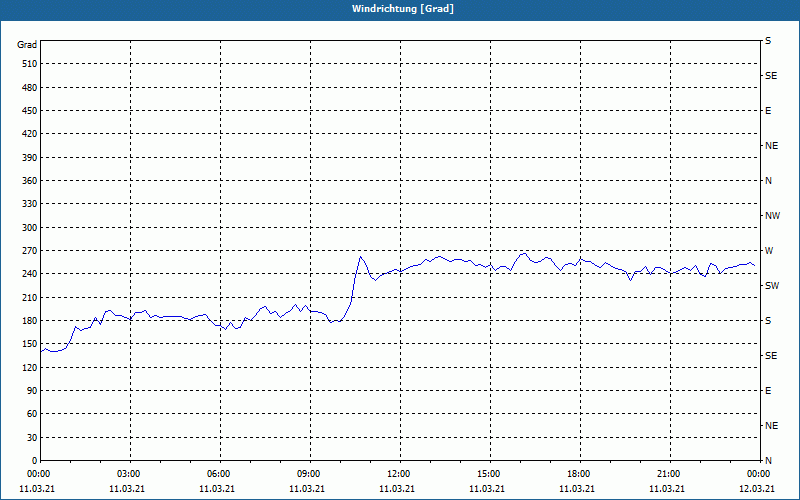Click the N compass label on the 360 gridline
This screenshot has height=500, width=800.
[x=769, y=181]
